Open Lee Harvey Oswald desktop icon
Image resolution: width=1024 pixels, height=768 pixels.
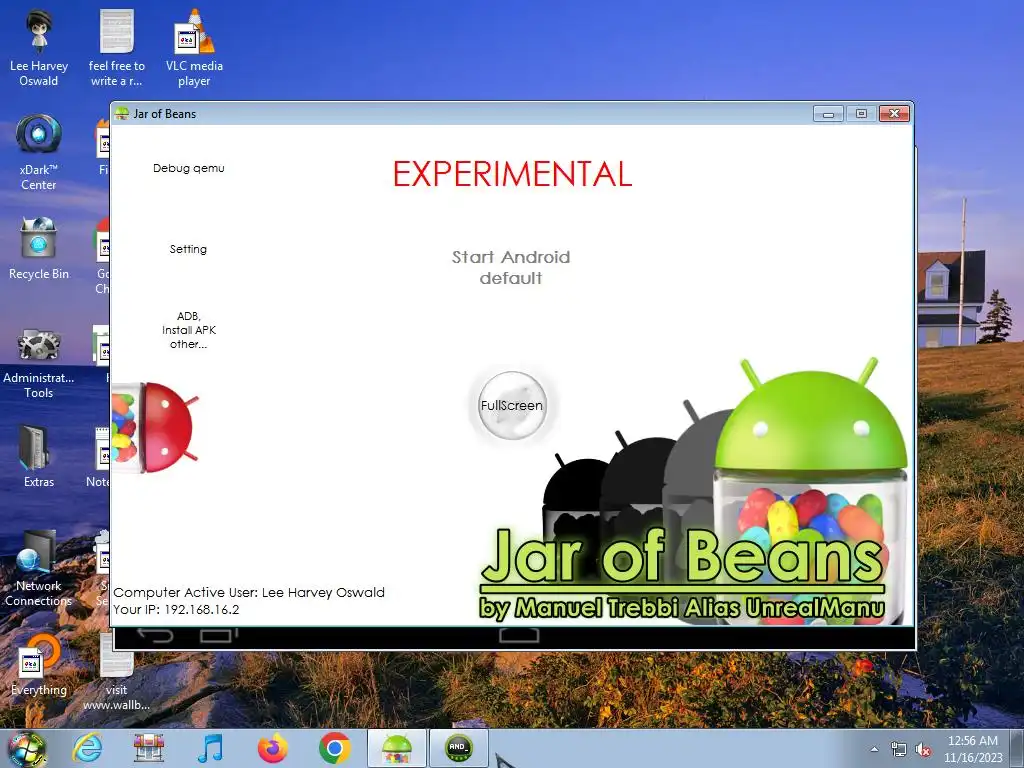click(x=39, y=49)
